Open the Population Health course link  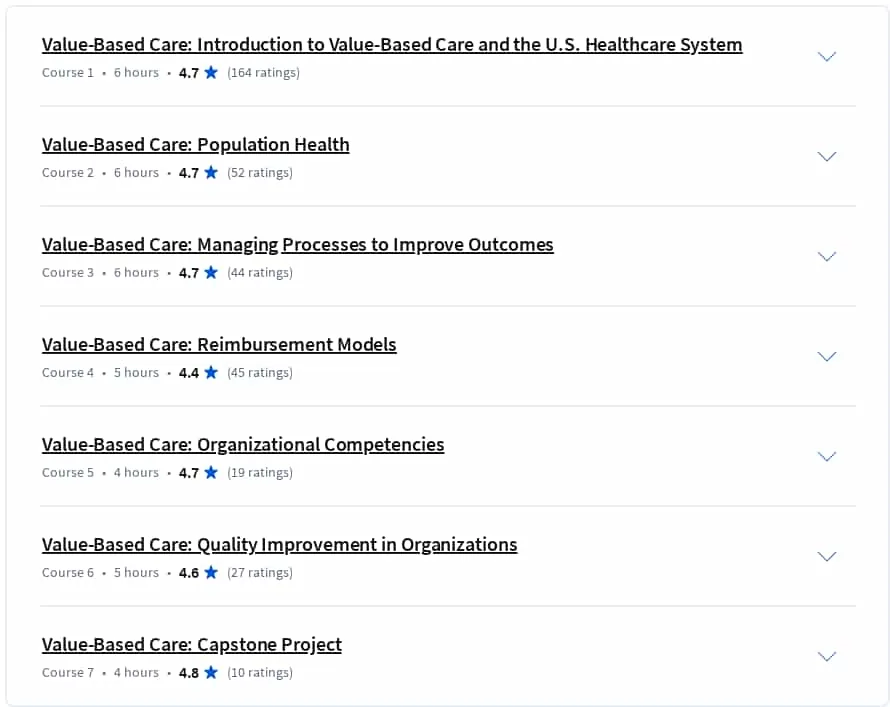coord(195,145)
